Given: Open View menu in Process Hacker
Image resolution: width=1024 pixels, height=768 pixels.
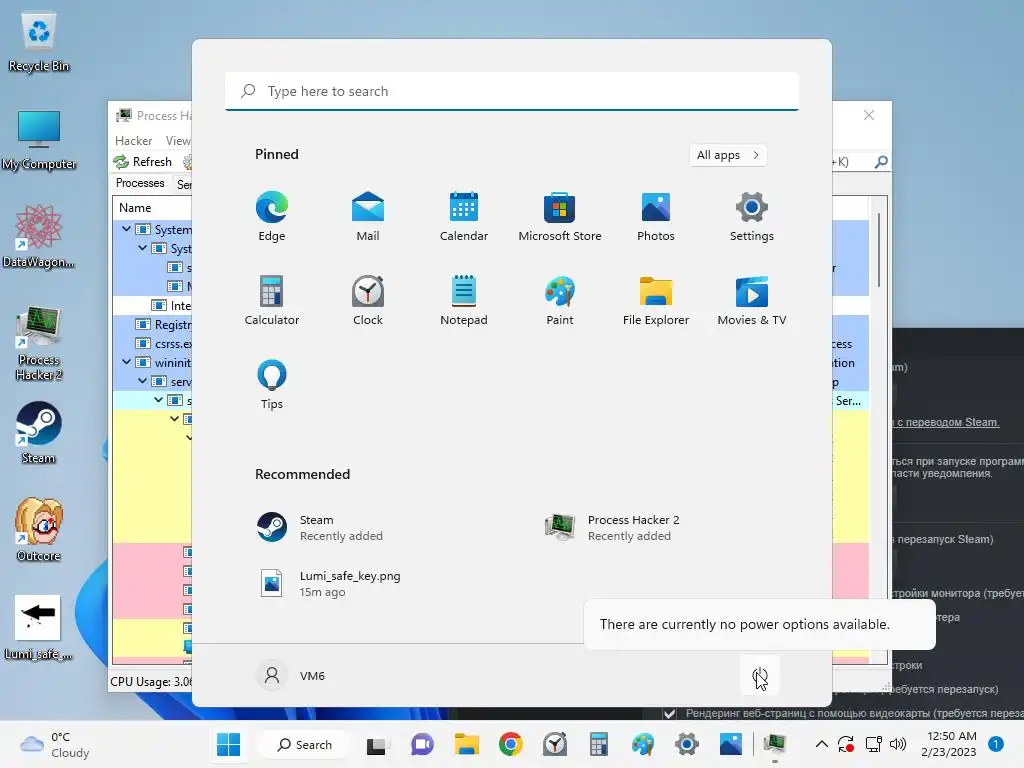Looking at the screenshot, I should [x=177, y=141].
